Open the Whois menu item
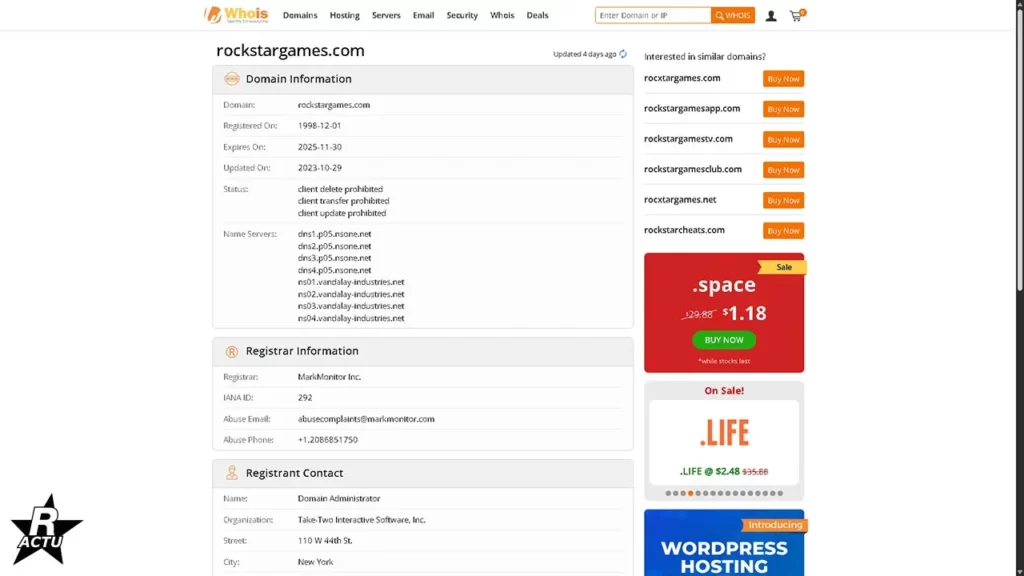The image size is (1024, 576). pyautogui.click(x=502, y=15)
